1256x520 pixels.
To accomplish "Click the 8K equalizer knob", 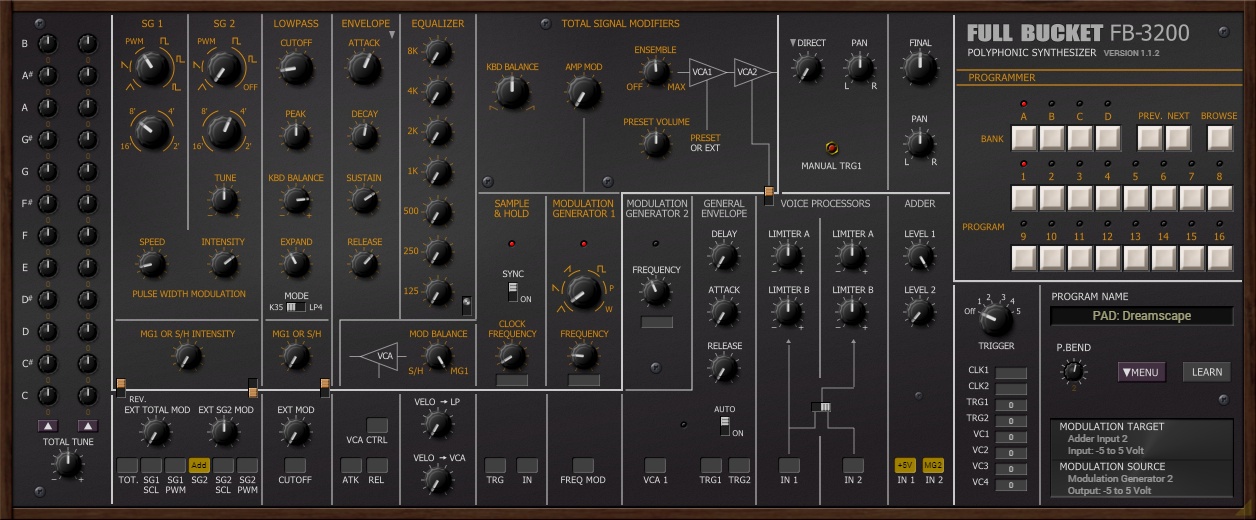I will pyautogui.click(x=437, y=51).
